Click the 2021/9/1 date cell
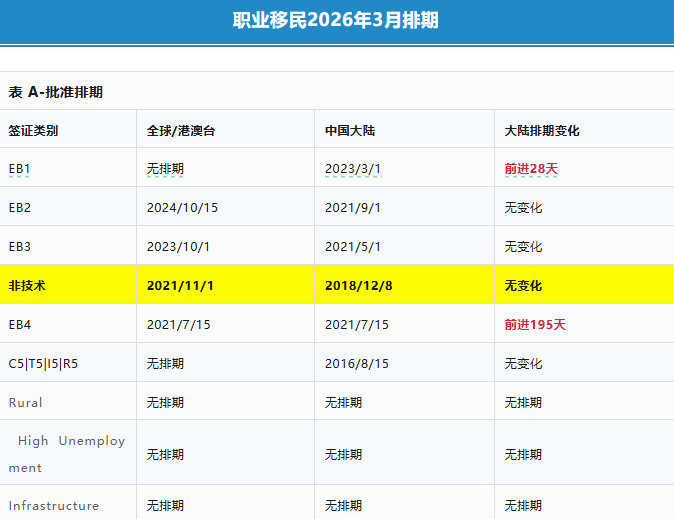Screen dimensions: 674x519 [353, 208]
